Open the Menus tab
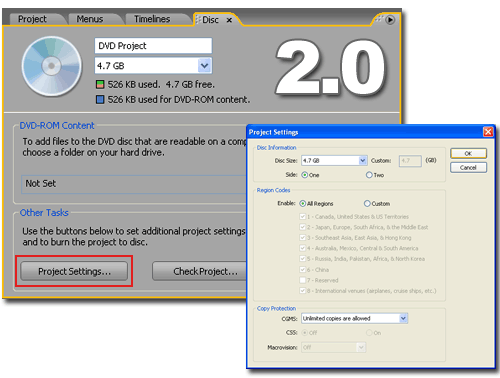 90,19
